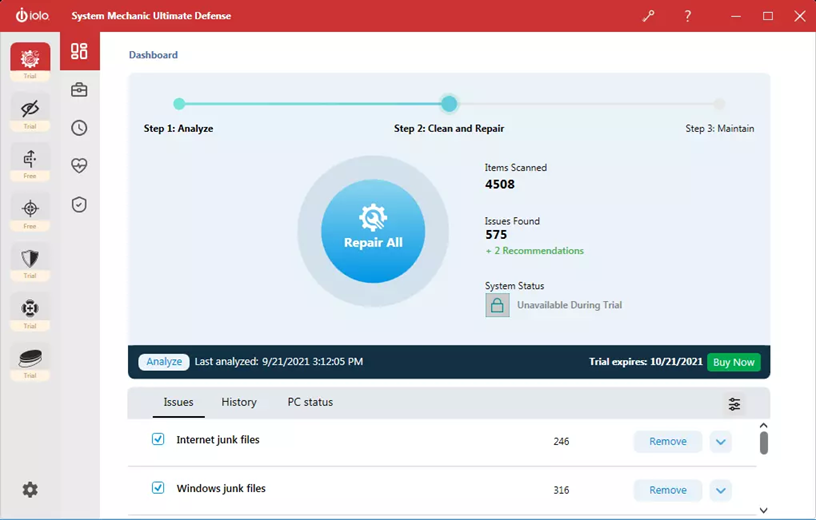
Task: Click the issues list scrollbar down arrow
Action: click(763, 510)
